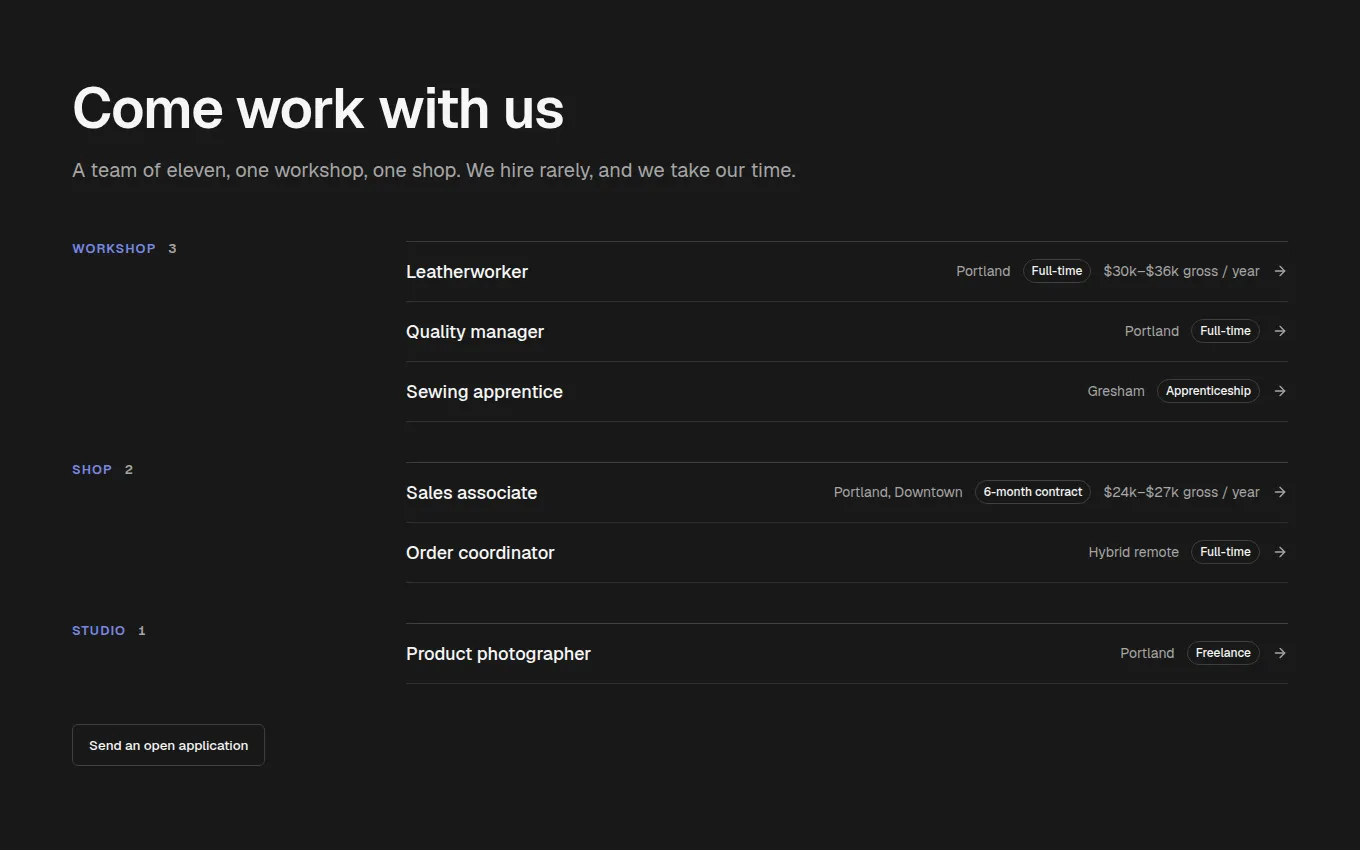1360x850 pixels.
Task: Click the Apprenticeship badge
Action: coord(1208,391)
